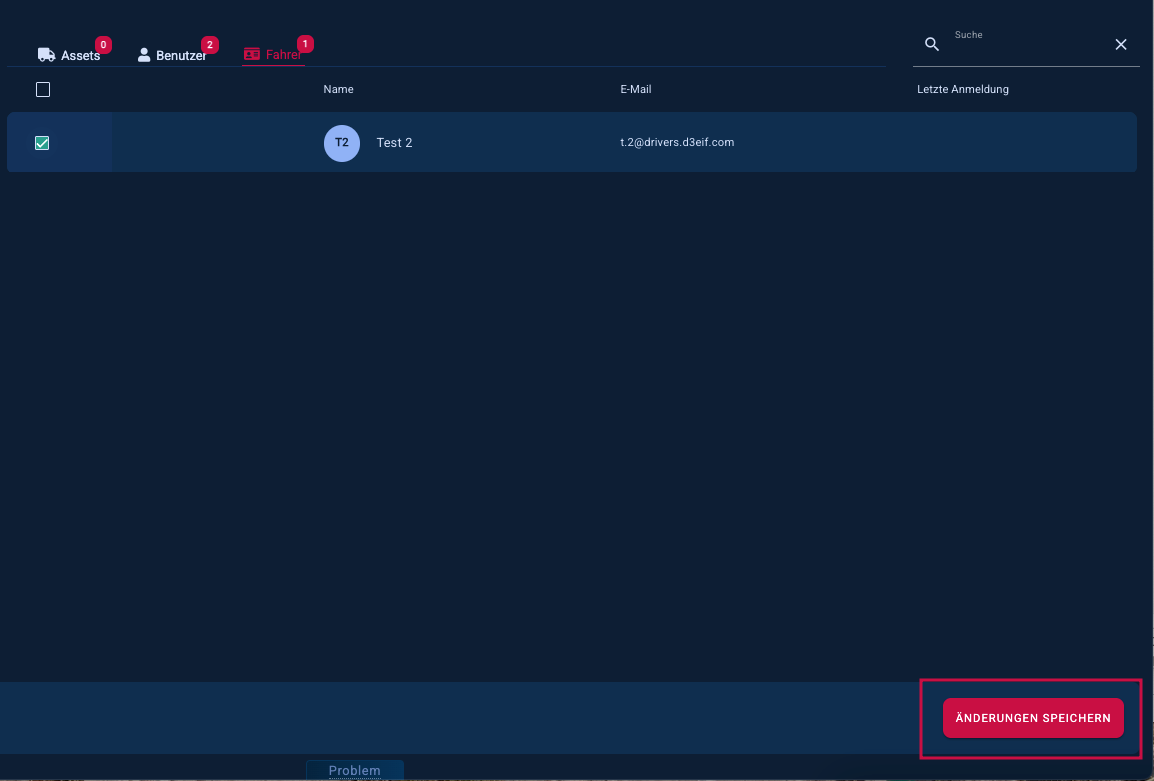Viewport: 1154px width, 781px height.
Task: Click the T2 avatar circle
Action: (x=342, y=143)
